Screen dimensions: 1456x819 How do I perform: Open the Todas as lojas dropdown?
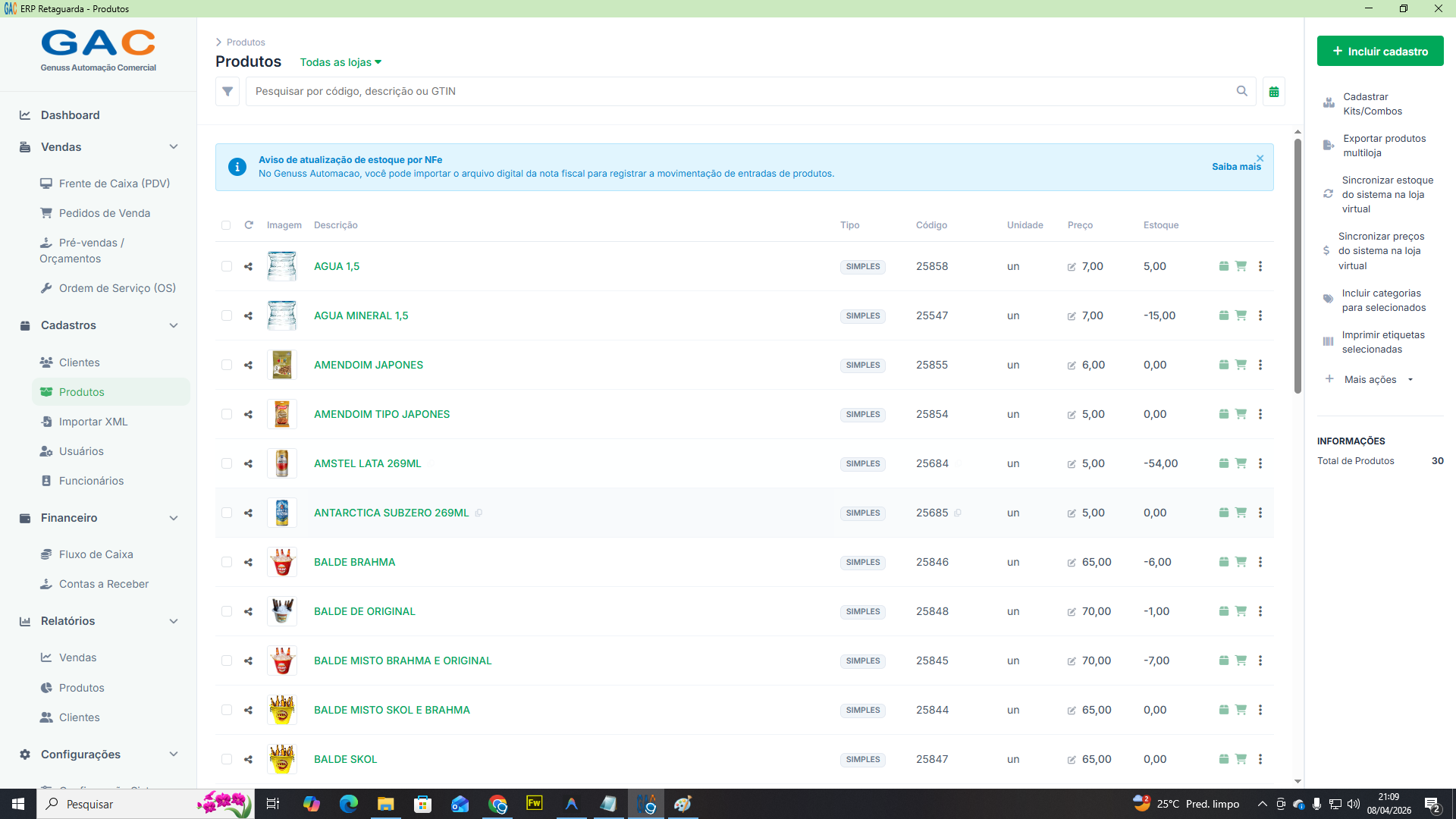coord(340,62)
